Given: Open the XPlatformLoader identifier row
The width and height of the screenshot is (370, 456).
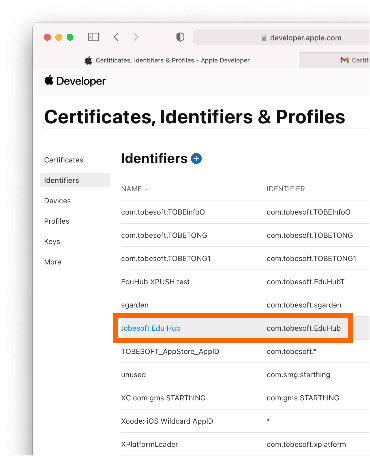Looking at the screenshot, I should [x=245, y=444].
